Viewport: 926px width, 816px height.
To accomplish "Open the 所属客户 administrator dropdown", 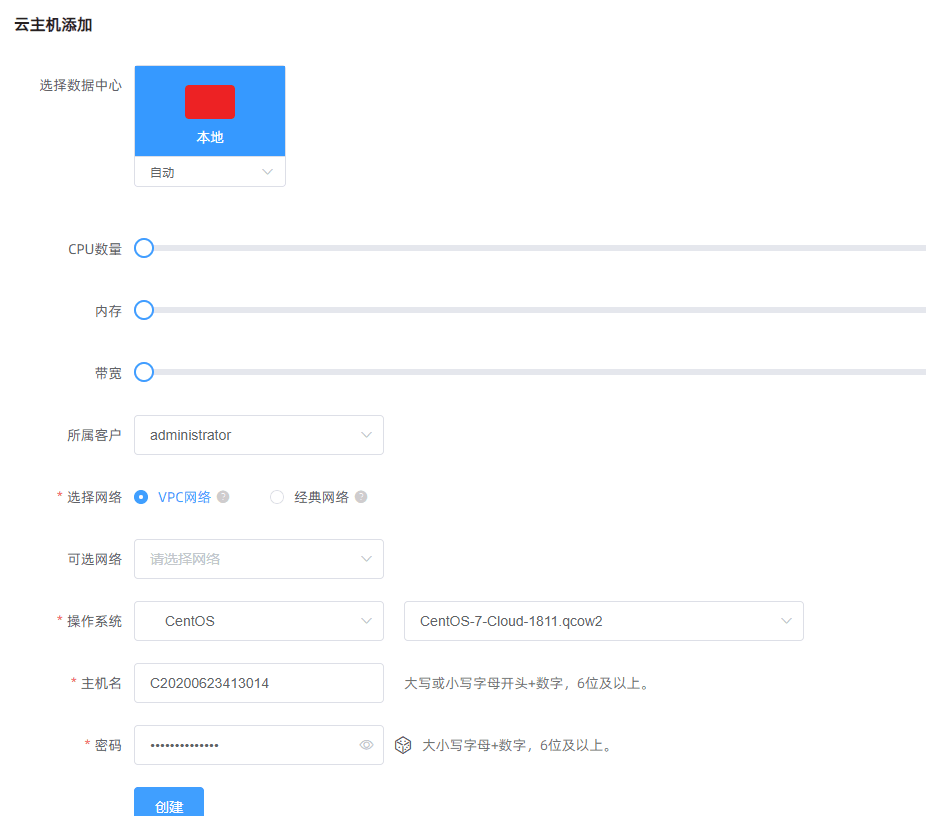I will [x=259, y=435].
